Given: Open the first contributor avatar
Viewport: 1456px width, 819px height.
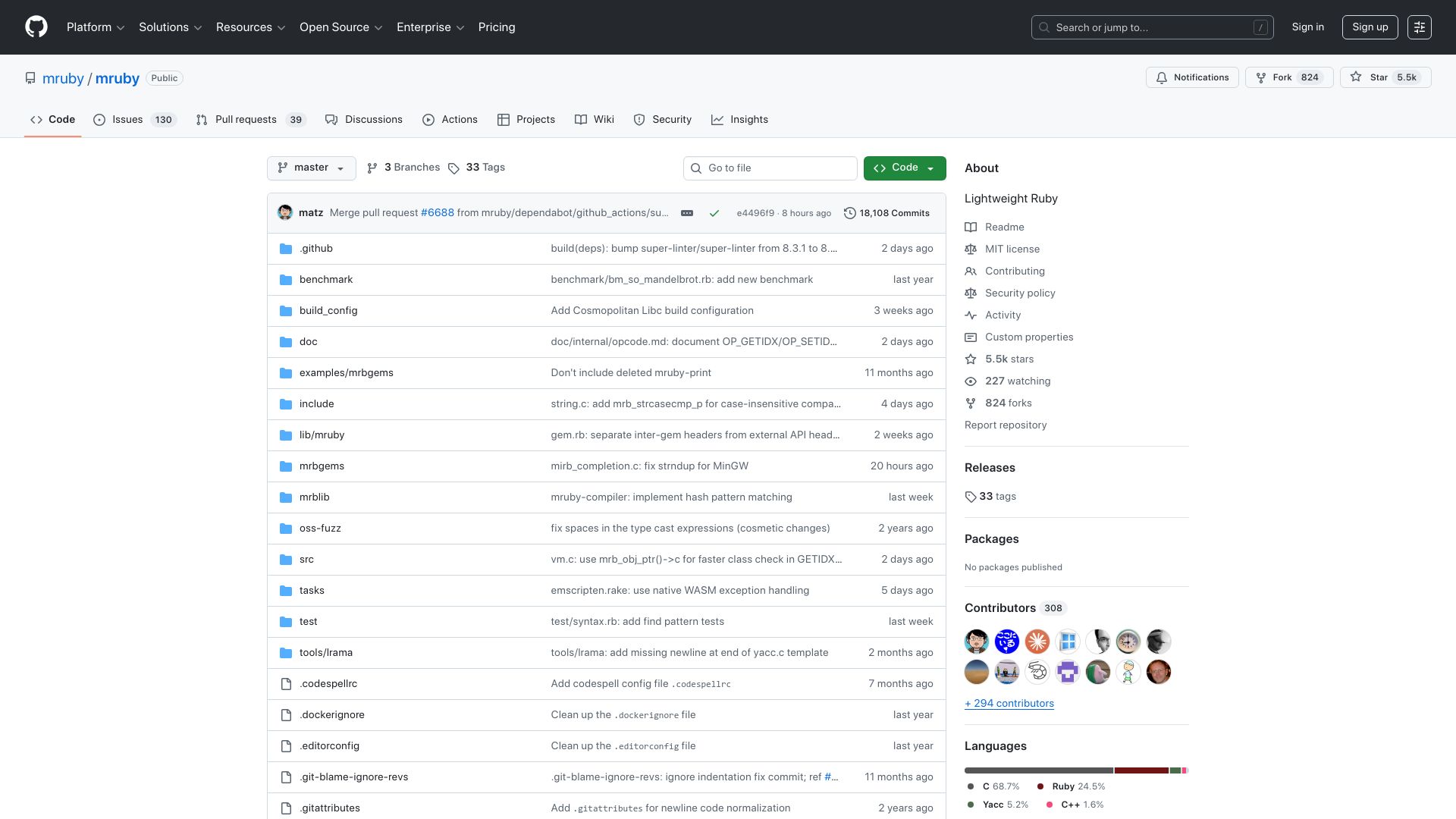Looking at the screenshot, I should point(977,642).
